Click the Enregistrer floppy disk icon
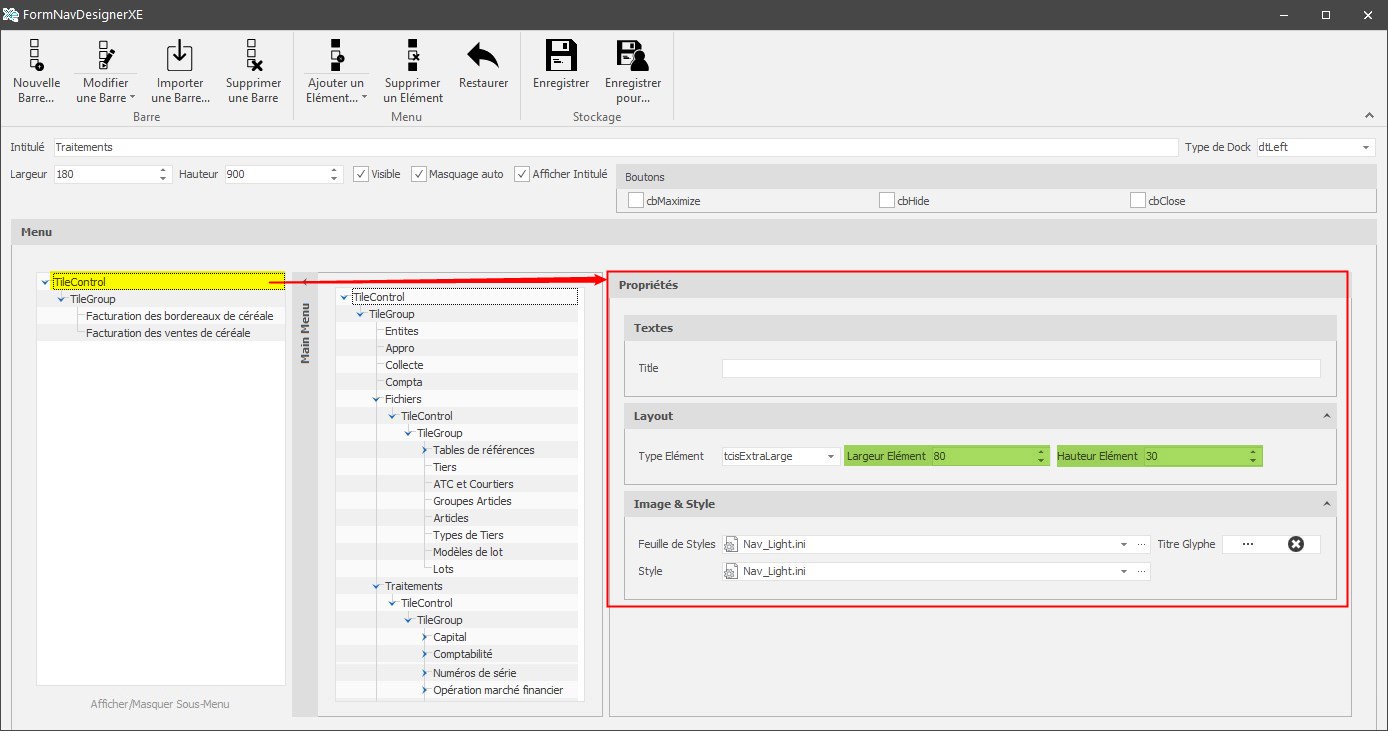The height and width of the screenshot is (731, 1388). click(561, 55)
